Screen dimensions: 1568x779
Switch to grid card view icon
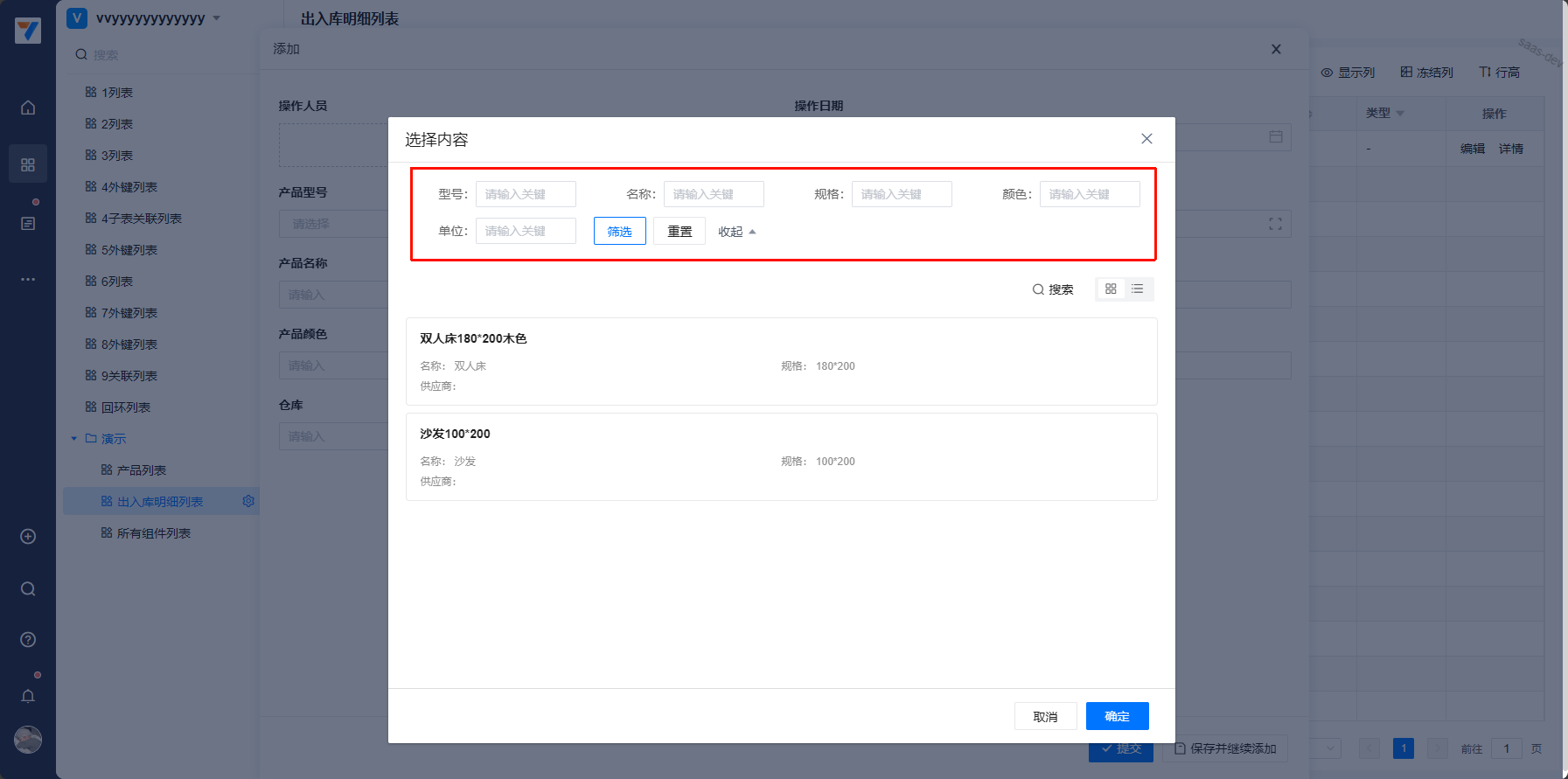click(x=1111, y=289)
